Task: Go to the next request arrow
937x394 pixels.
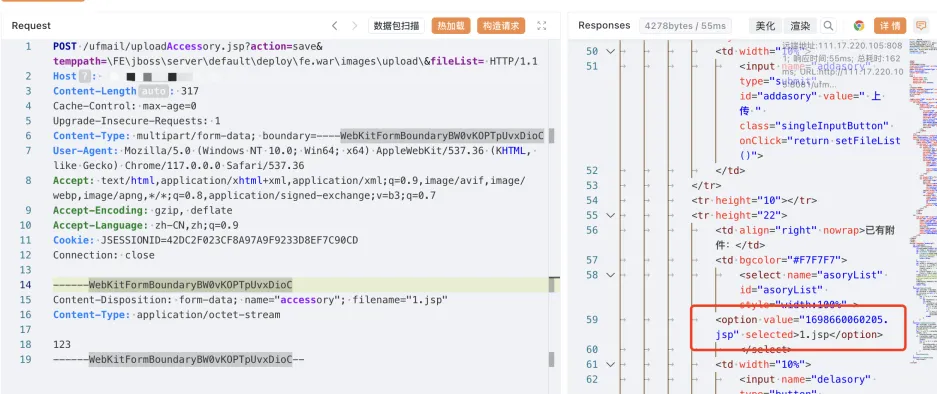Action: (x=354, y=26)
